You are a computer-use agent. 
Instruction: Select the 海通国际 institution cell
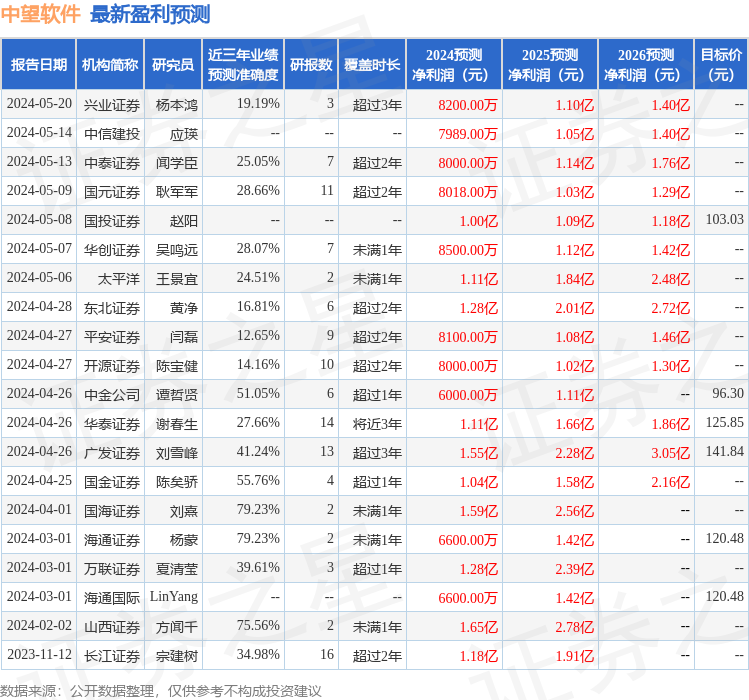pos(112,598)
